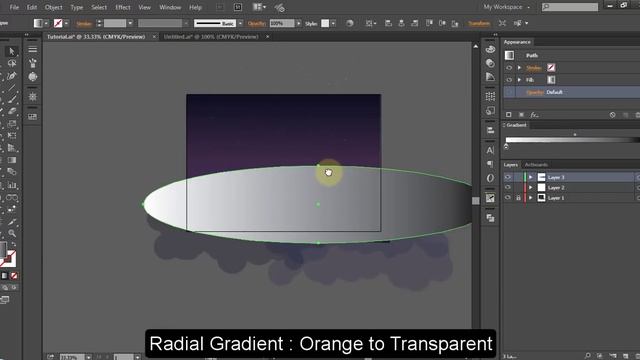
Task: Select the Line Segment tool
Action: coord(11,87)
